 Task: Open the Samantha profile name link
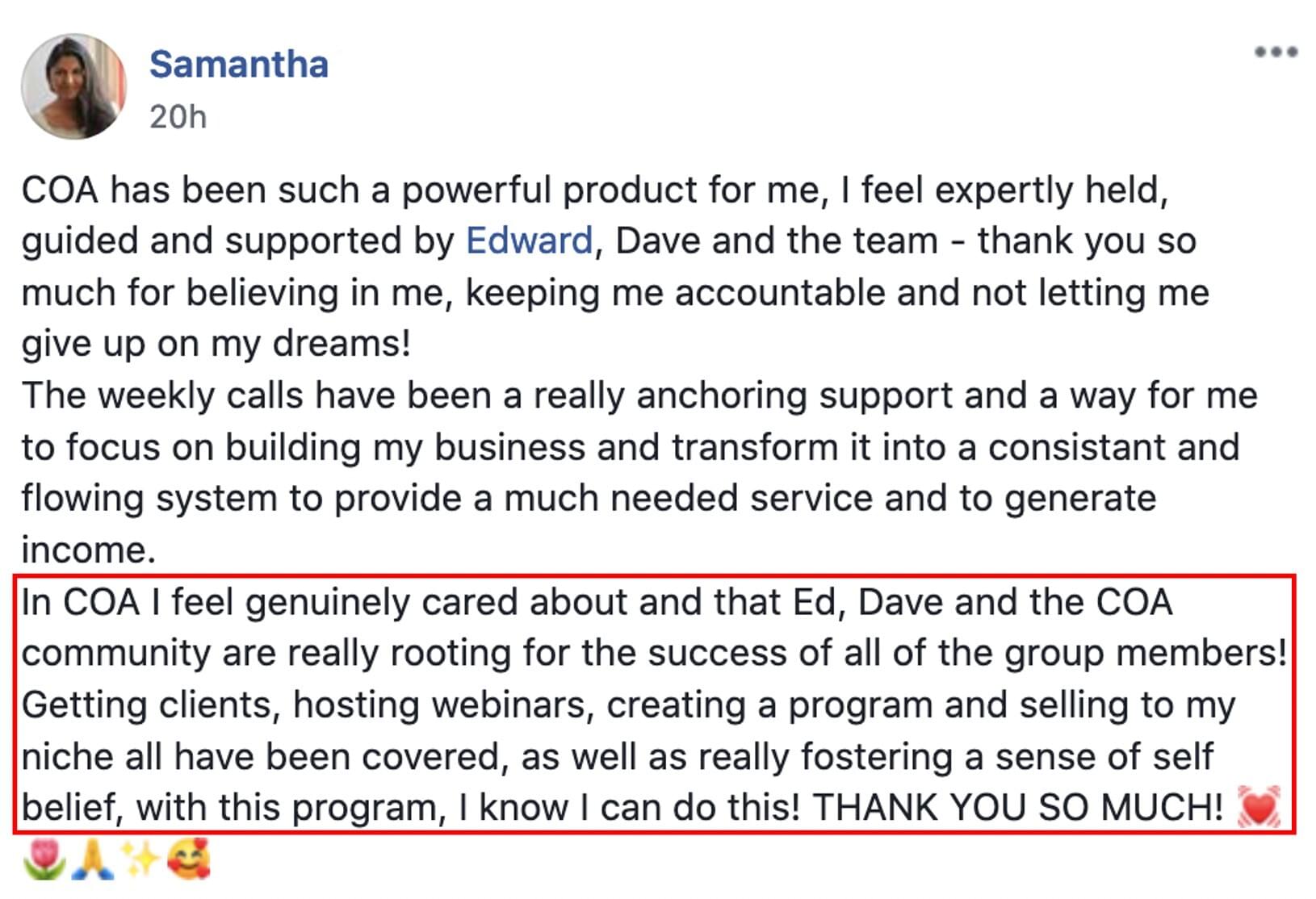[239, 65]
